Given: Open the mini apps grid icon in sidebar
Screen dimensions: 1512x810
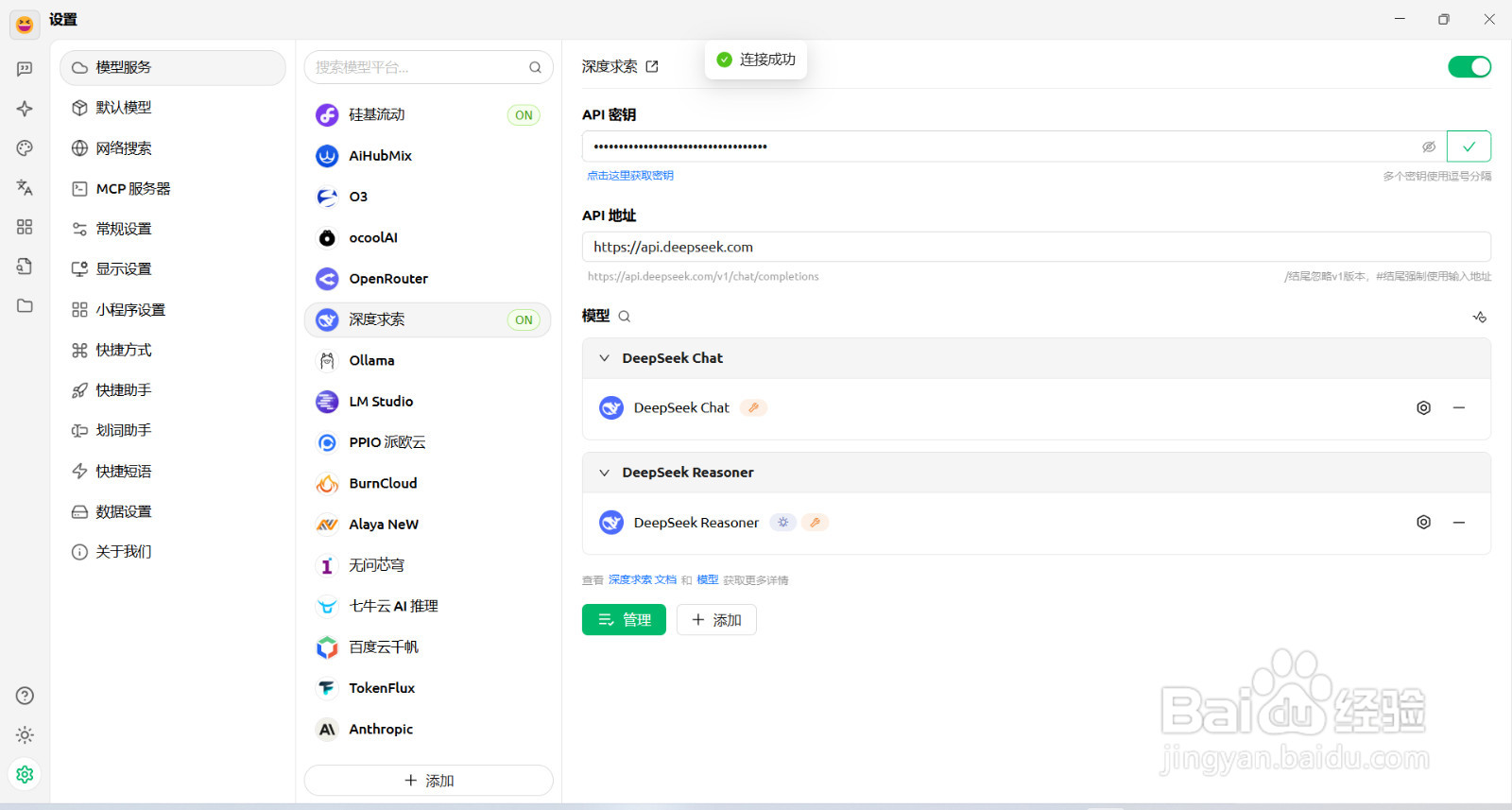Looking at the screenshot, I should click(x=25, y=227).
